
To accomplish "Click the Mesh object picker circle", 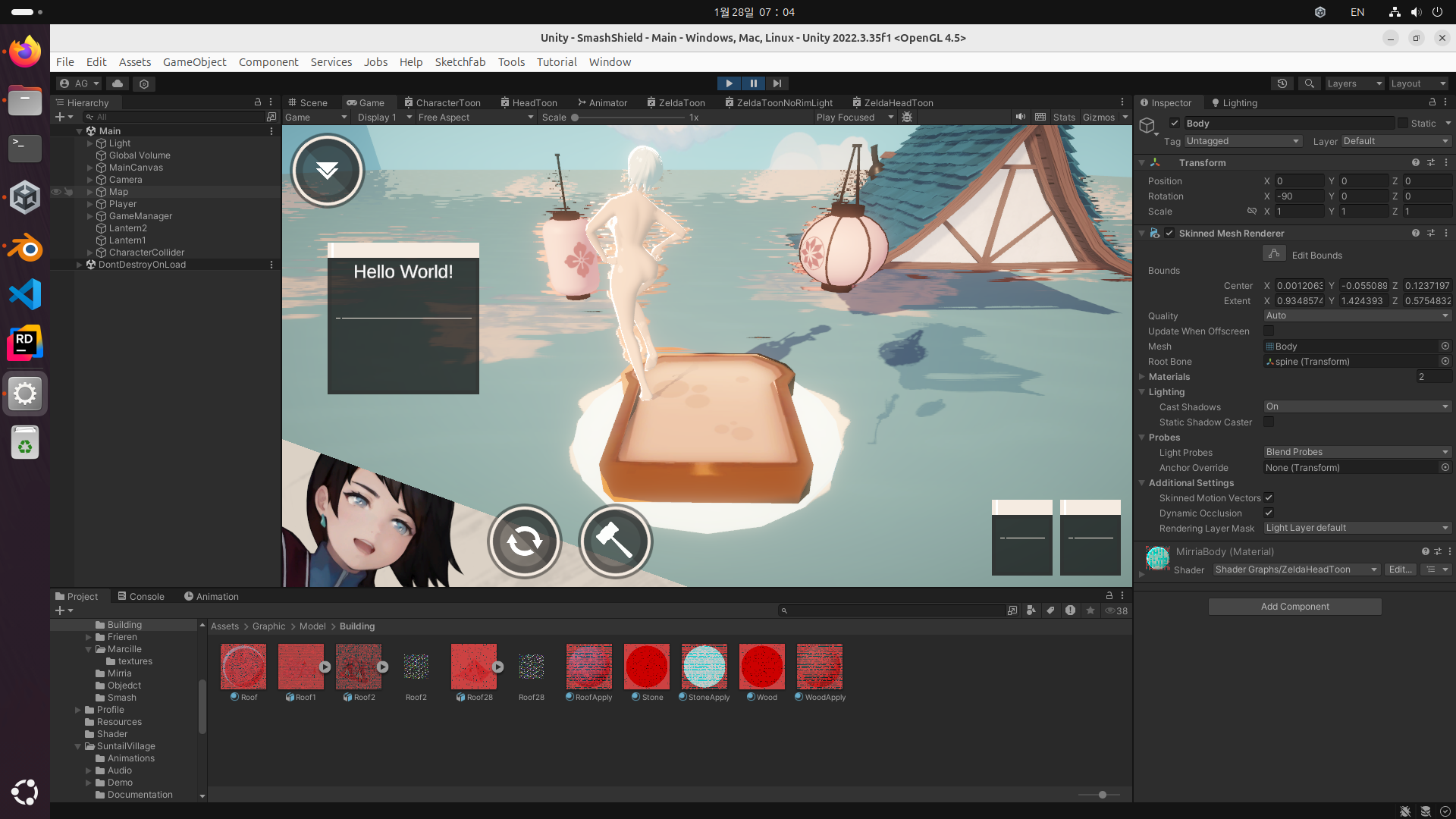I will 1445,347.
